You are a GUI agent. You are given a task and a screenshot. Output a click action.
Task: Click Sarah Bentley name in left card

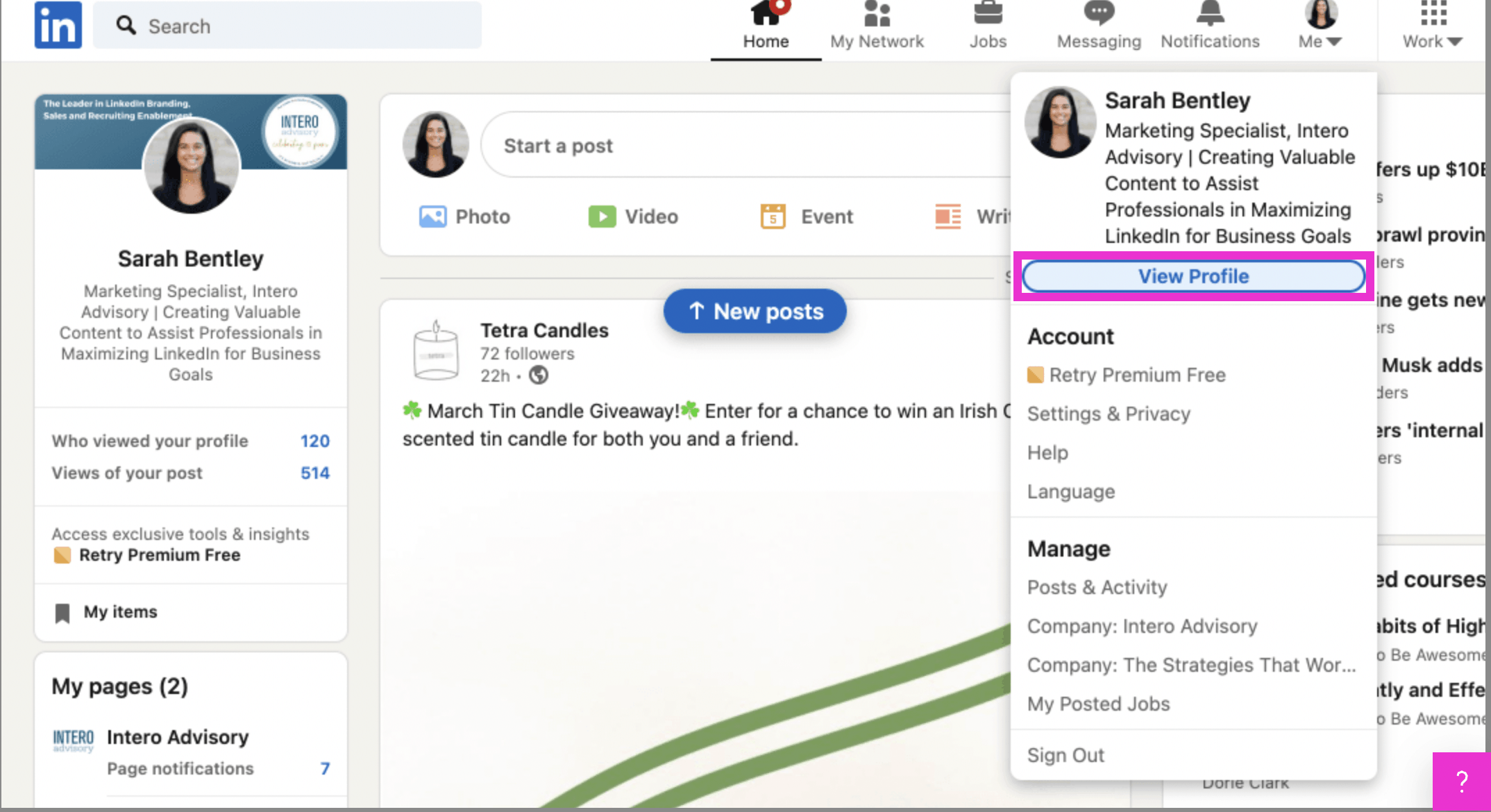click(190, 259)
